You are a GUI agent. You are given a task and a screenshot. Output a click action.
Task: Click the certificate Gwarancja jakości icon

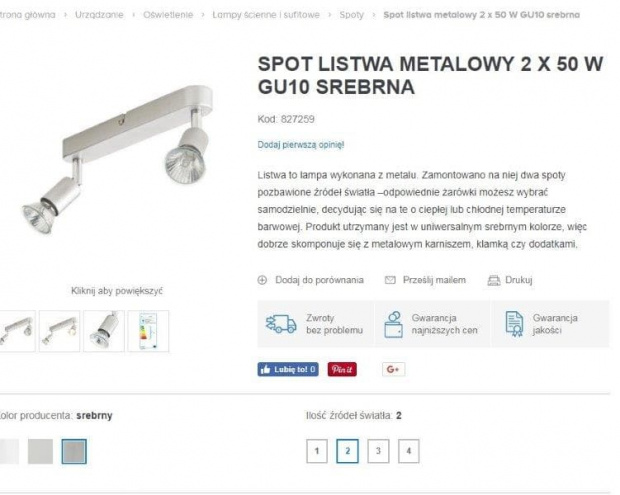[x=514, y=324]
